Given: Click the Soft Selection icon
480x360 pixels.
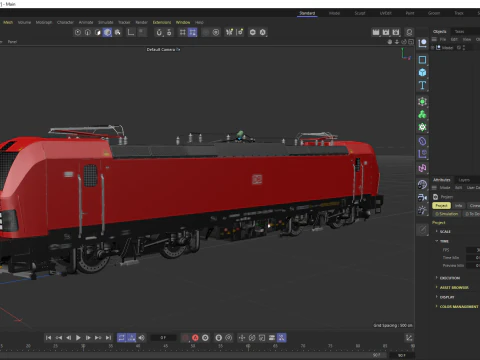Looking at the screenshot, I should click(216, 32).
